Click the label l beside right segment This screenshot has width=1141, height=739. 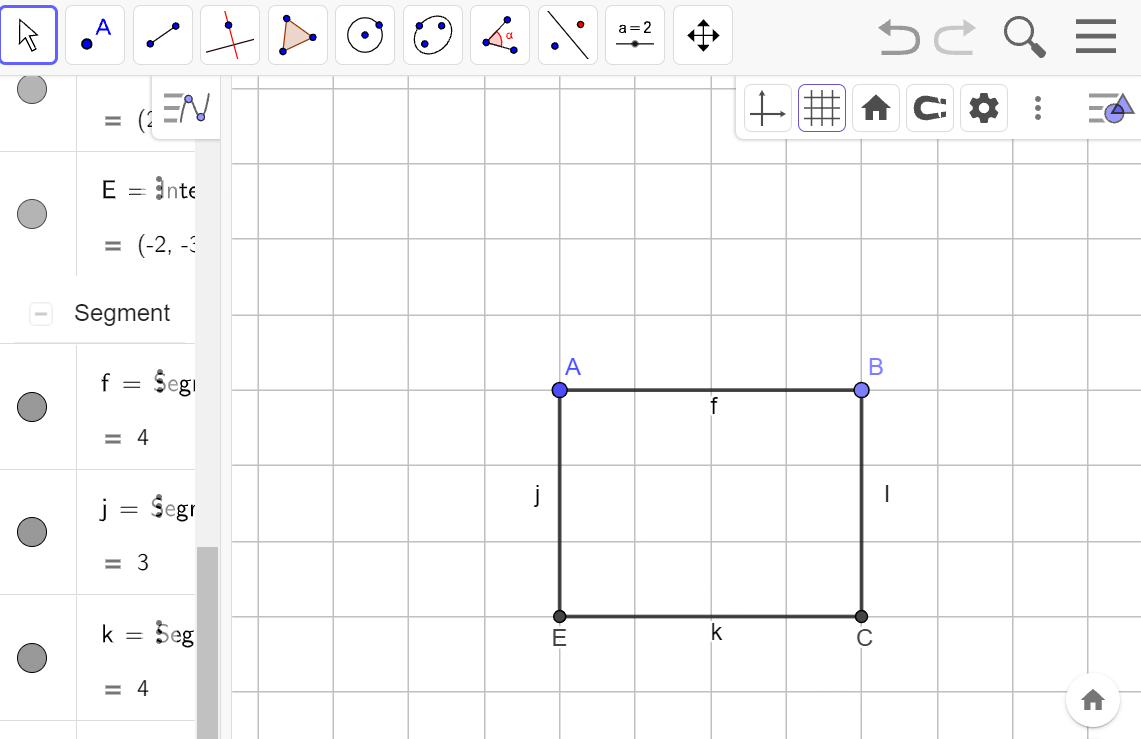pos(887,494)
